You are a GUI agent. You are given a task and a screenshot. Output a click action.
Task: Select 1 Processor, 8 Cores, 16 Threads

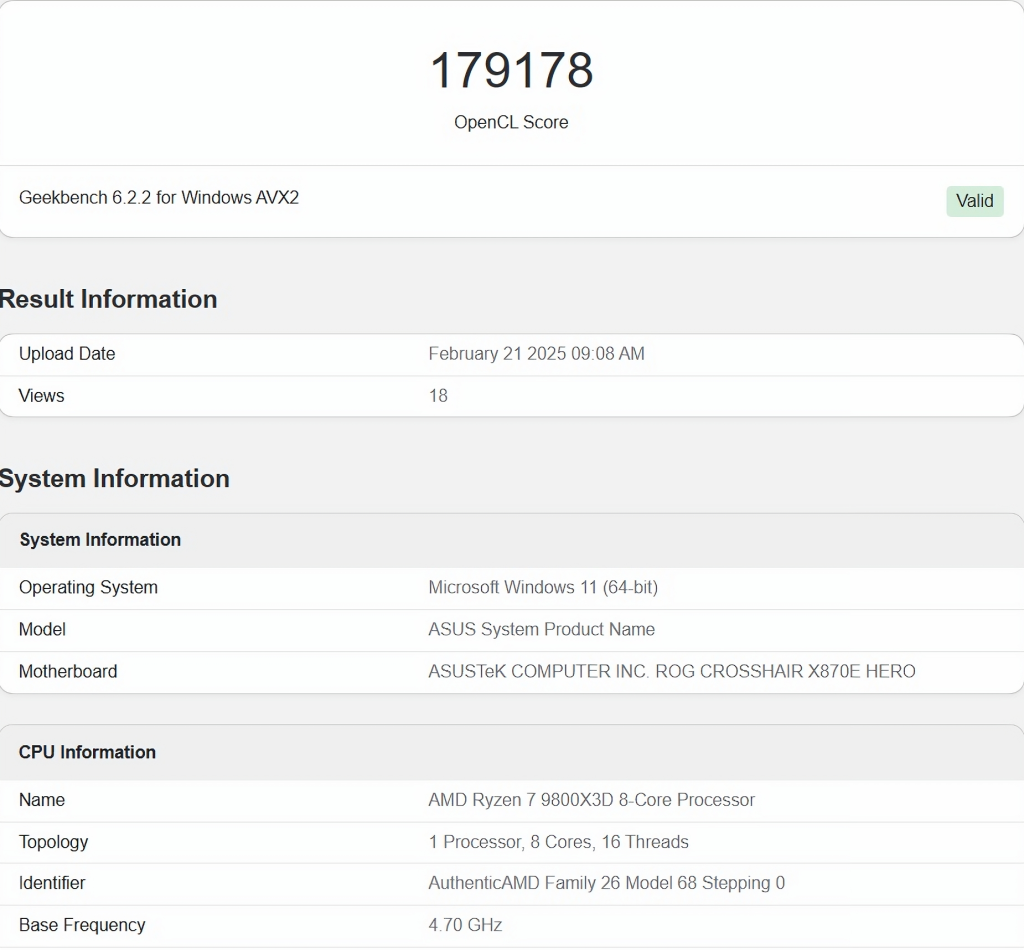(x=558, y=842)
